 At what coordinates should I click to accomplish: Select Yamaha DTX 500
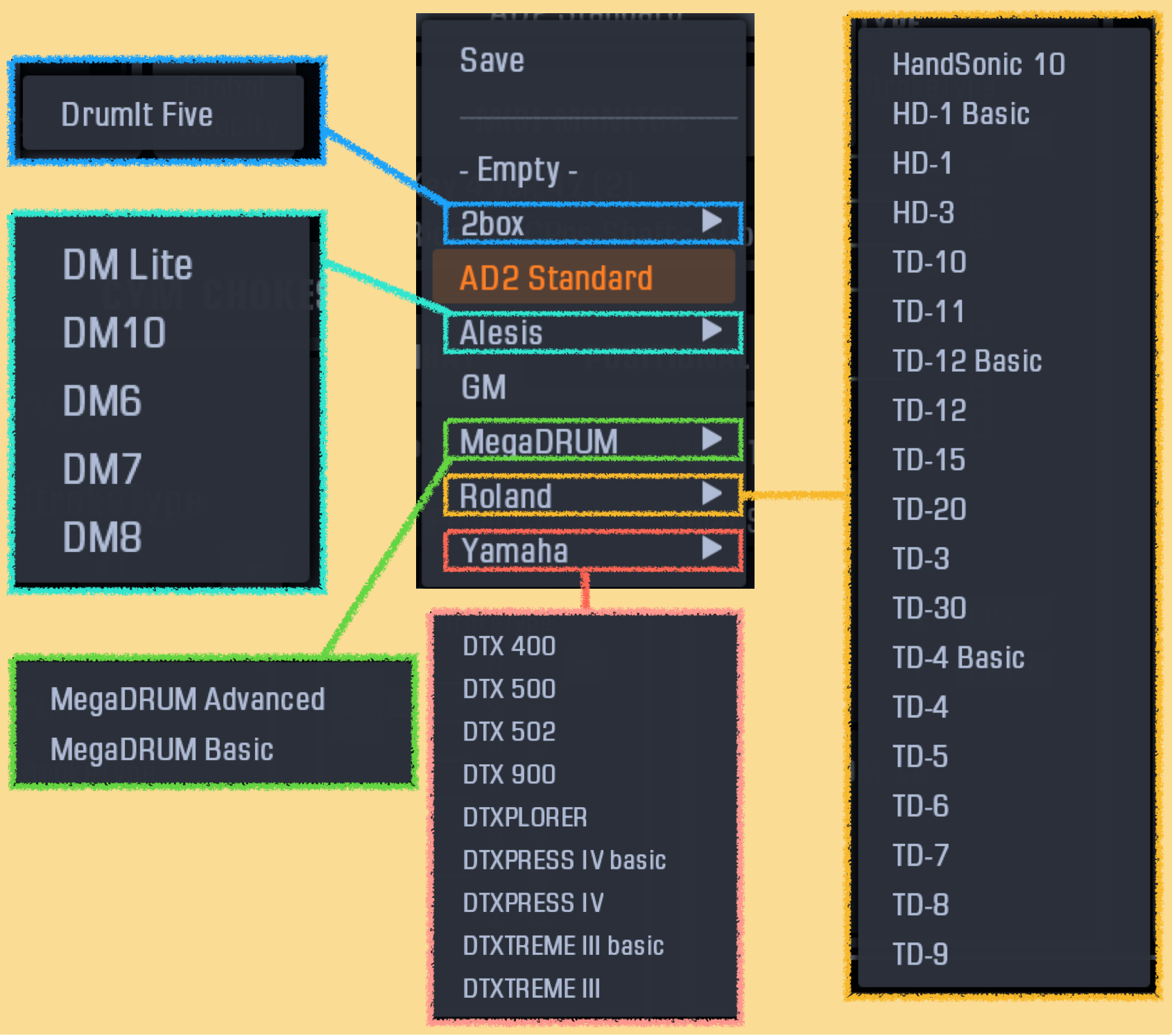509,689
